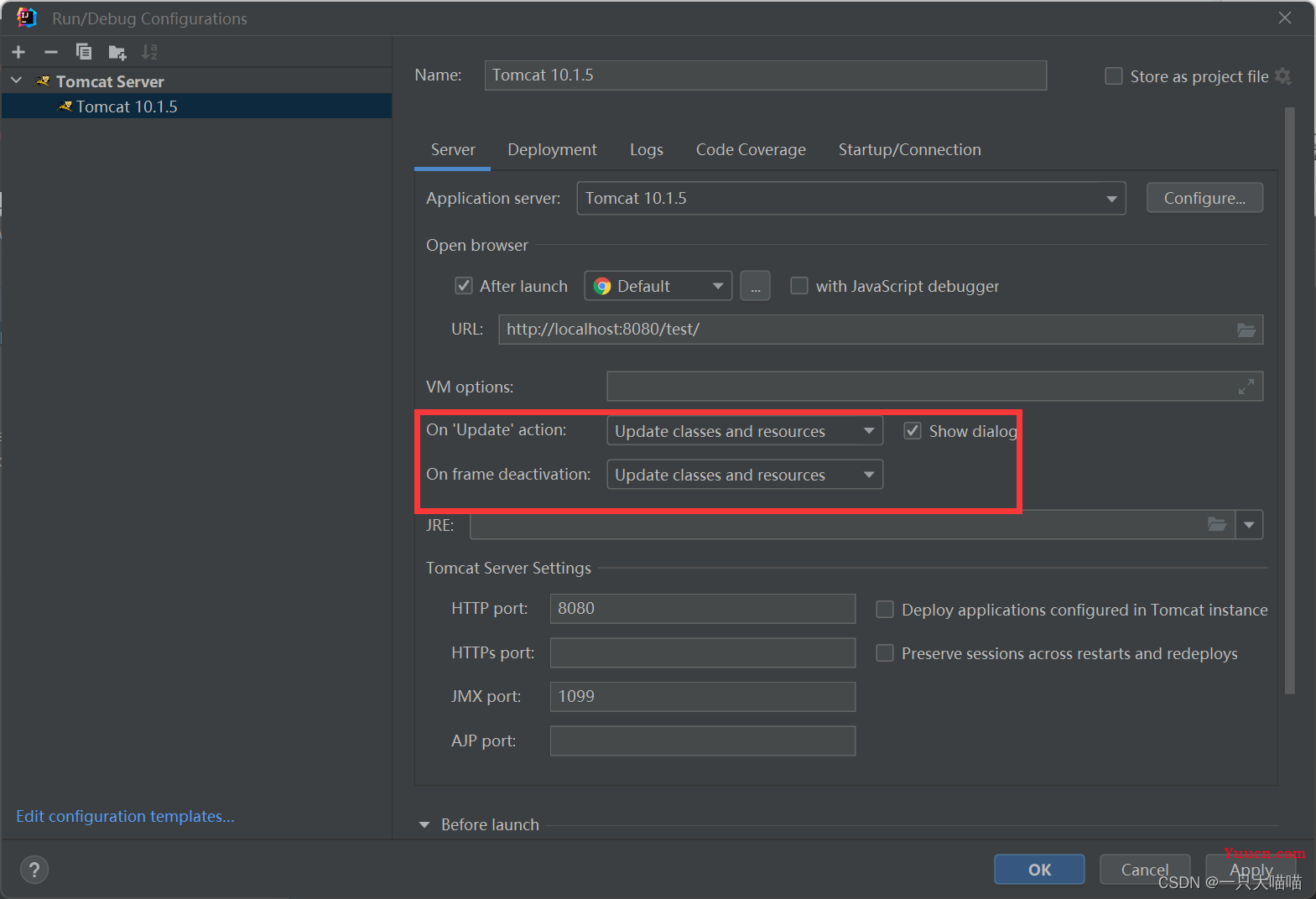Switch to the Deployment tab
This screenshot has height=899, width=1316.
(552, 149)
